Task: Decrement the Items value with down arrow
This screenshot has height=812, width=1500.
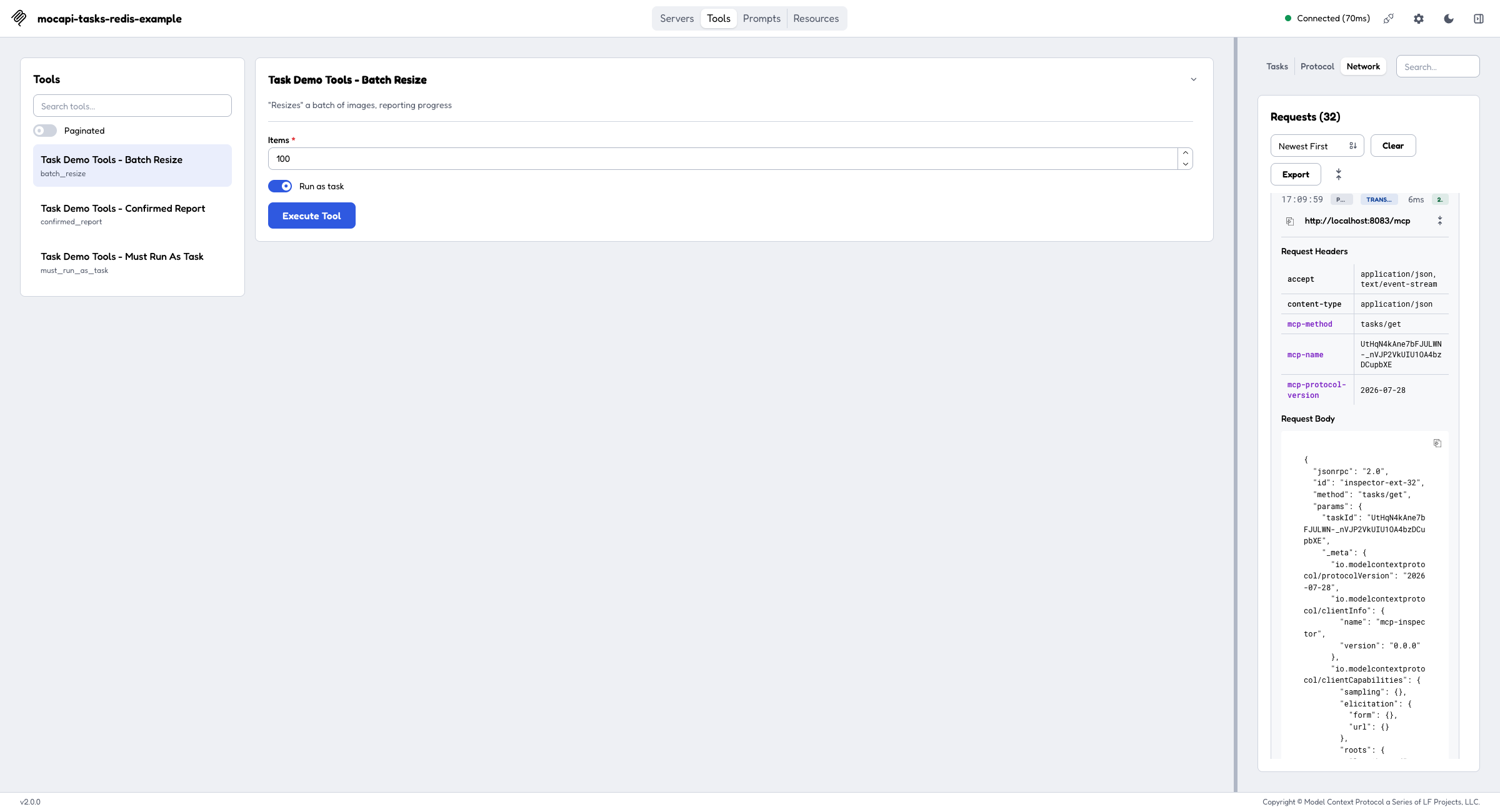Action: point(1186,164)
